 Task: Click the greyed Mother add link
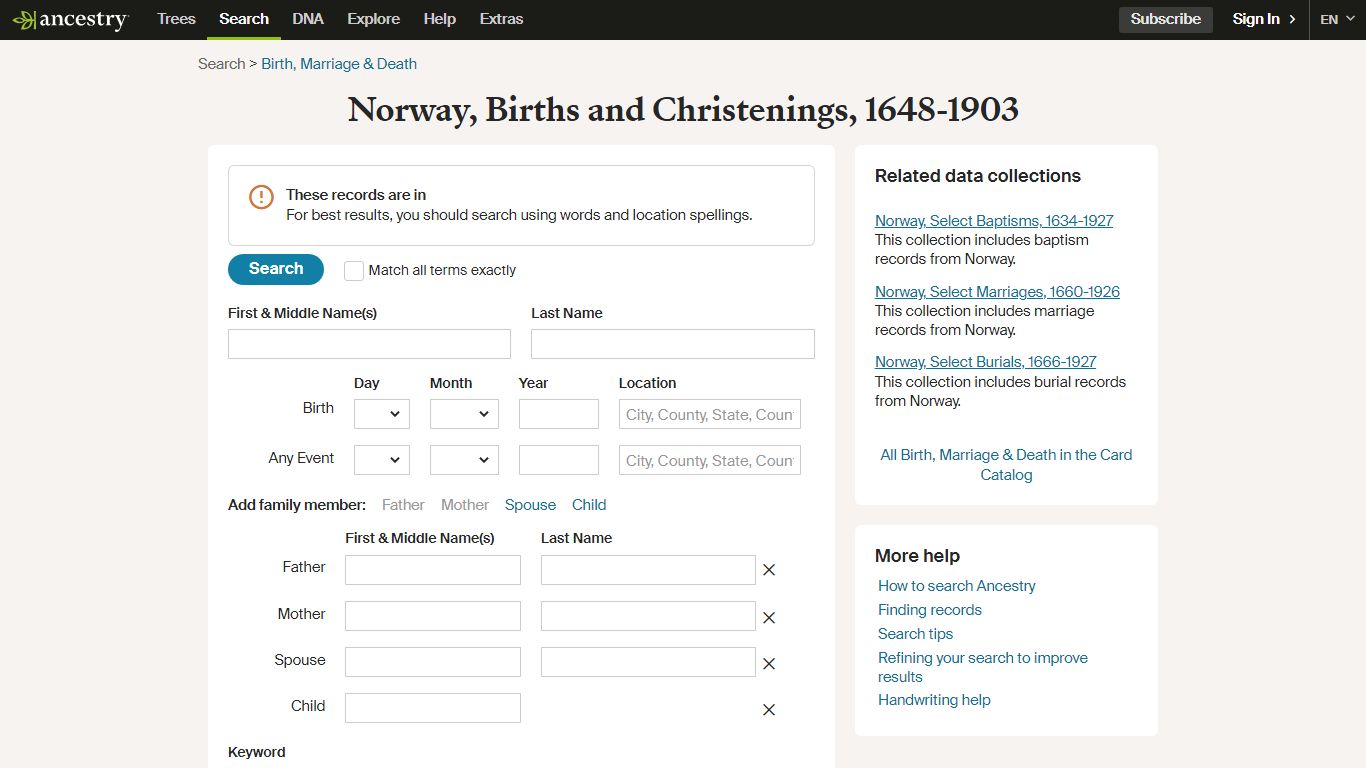pyautogui.click(x=465, y=505)
